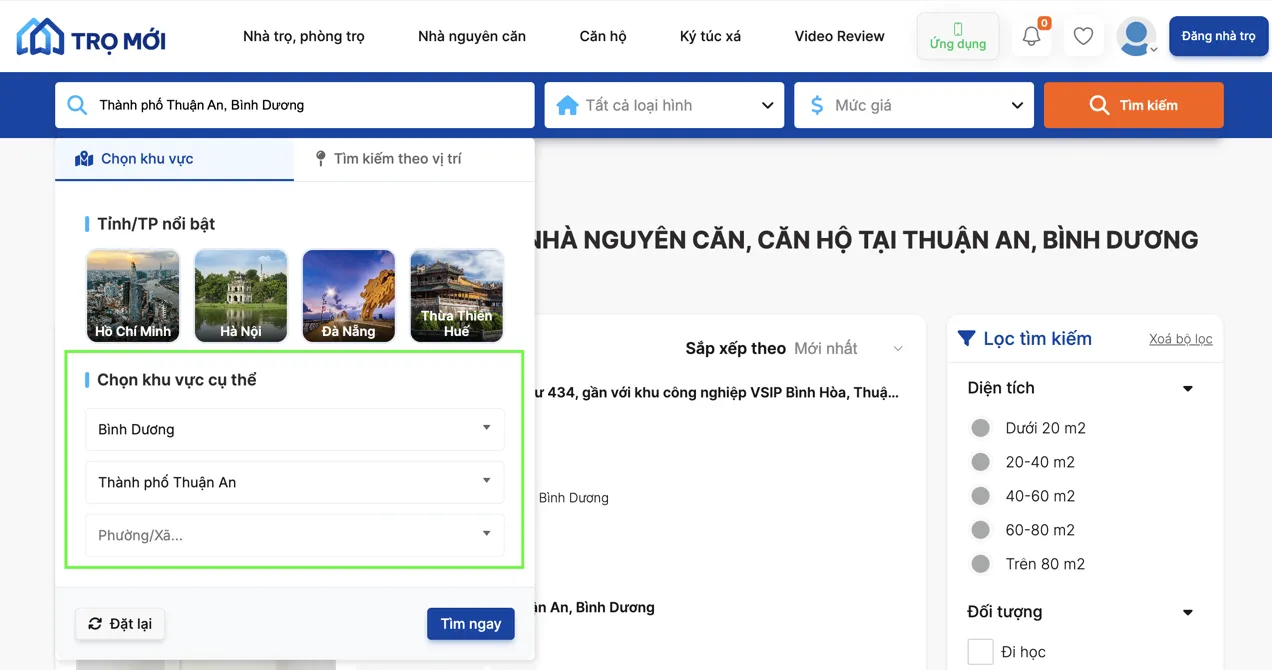This screenshot has height=670, width=1273.
Task: Click the dollar icon in Mức giá
Action: coord(817,105)
